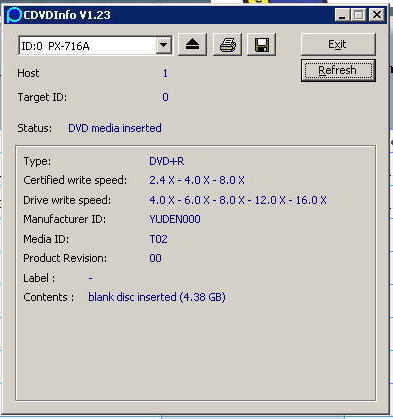The width and height of the screenshot is (393, 419).
Task: Click the 'Product Revision:' label
Action: [x=65, y=258]
